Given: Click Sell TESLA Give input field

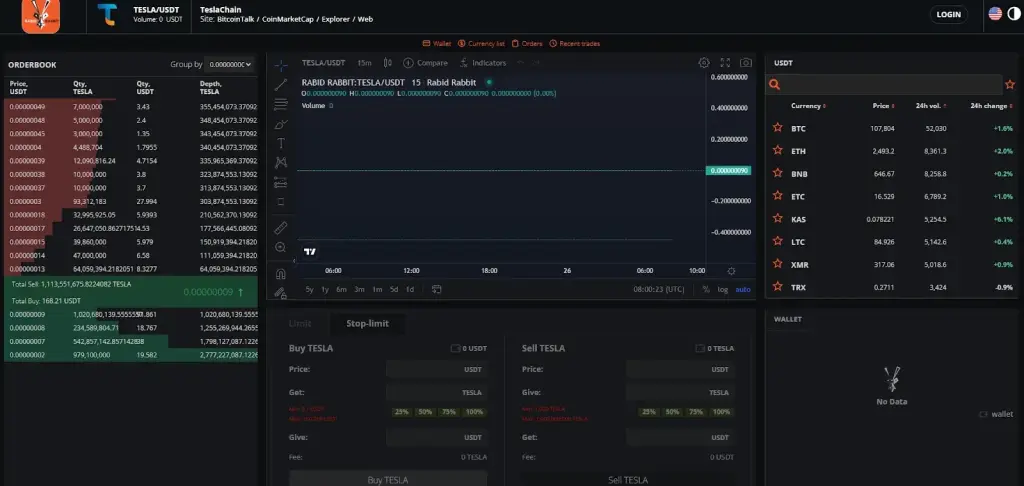Looking at the screenshot, I should point(680,393).
